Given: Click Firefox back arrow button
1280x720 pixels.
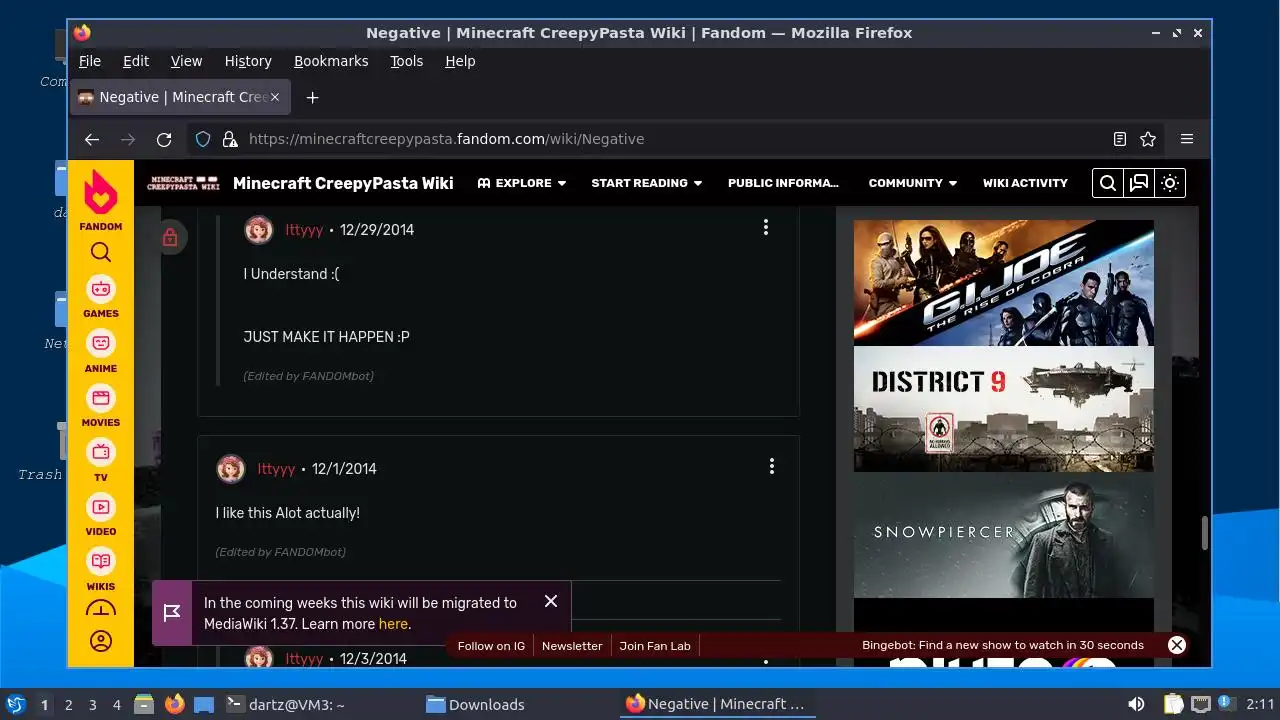Looking at the screenshot, I should coord(92,139).
